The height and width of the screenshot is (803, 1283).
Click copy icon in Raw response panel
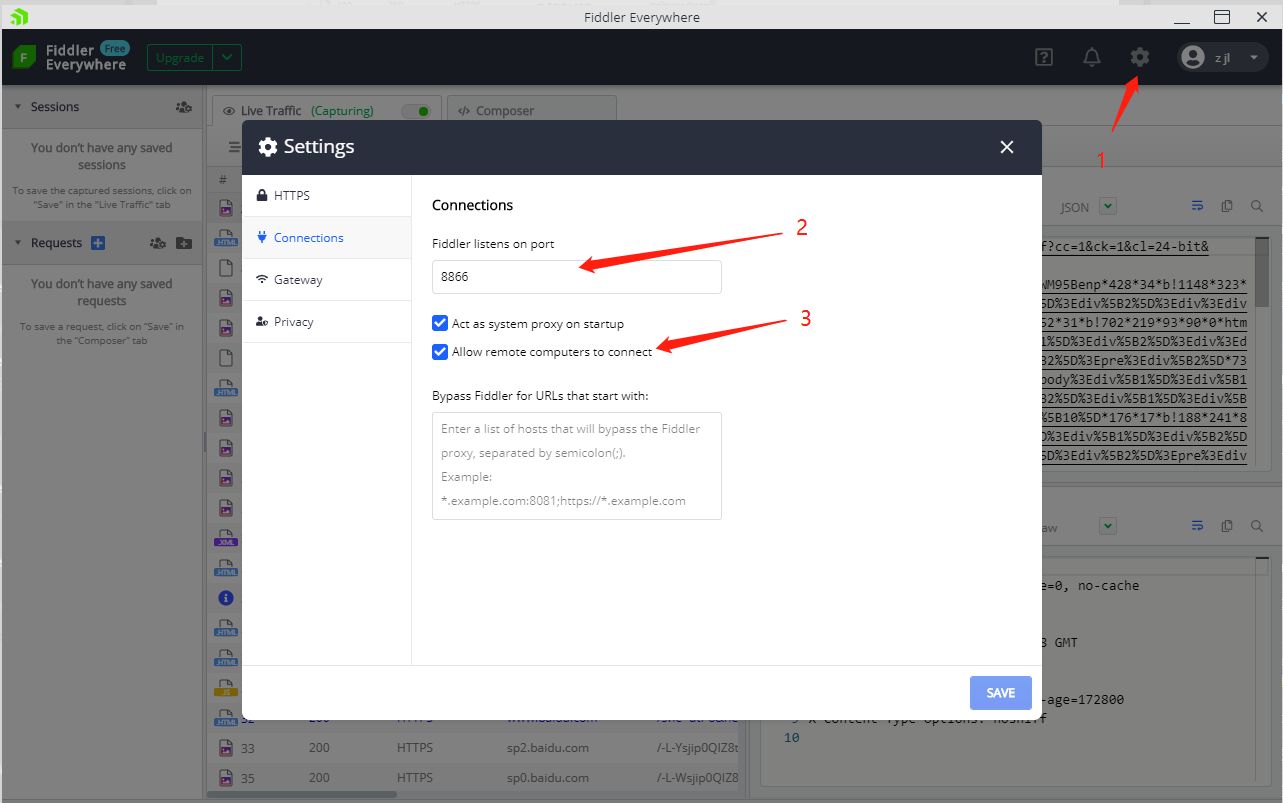(x=1227, y=526)
